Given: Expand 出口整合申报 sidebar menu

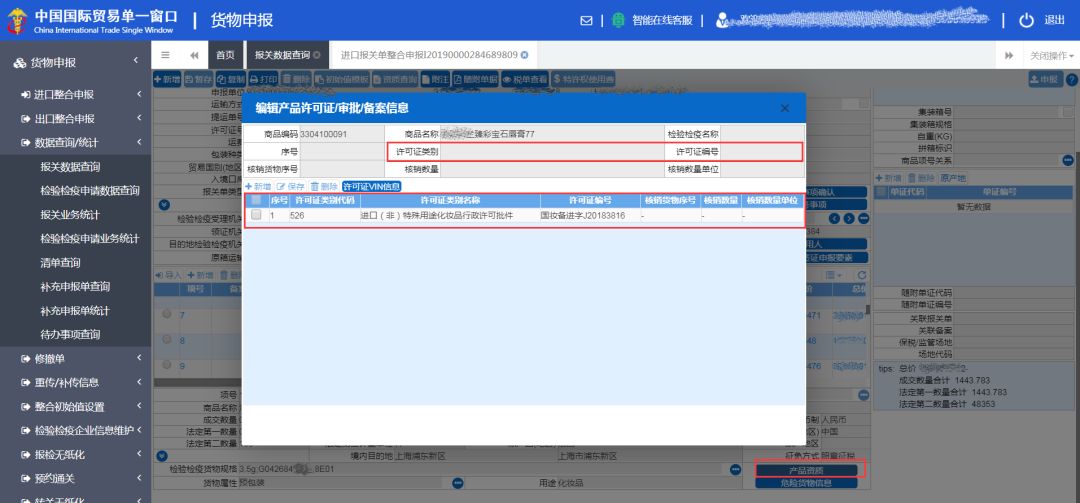Looking at the screenshot, I should 75,119.
